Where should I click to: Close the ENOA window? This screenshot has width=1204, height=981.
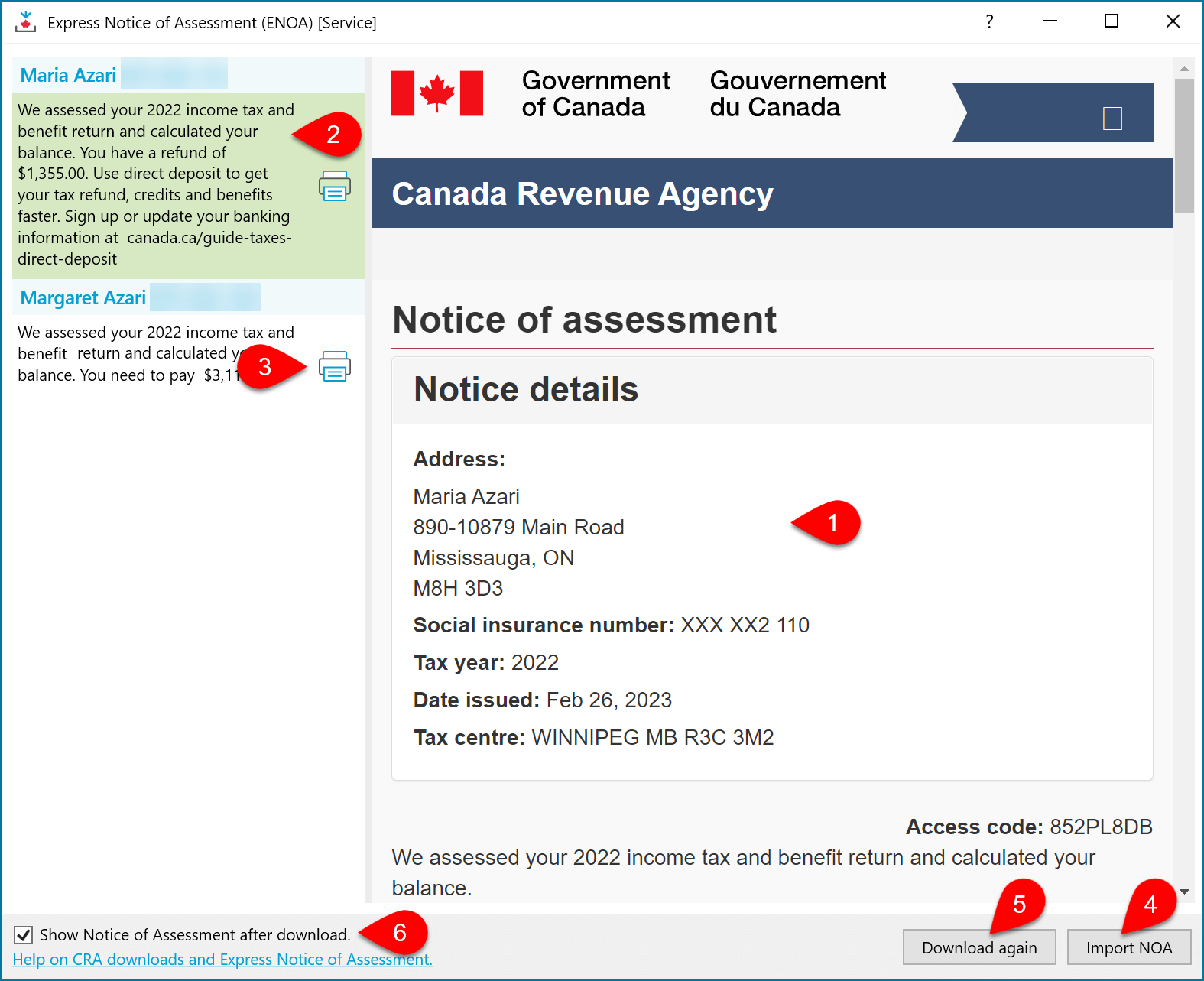(1173, 21)
